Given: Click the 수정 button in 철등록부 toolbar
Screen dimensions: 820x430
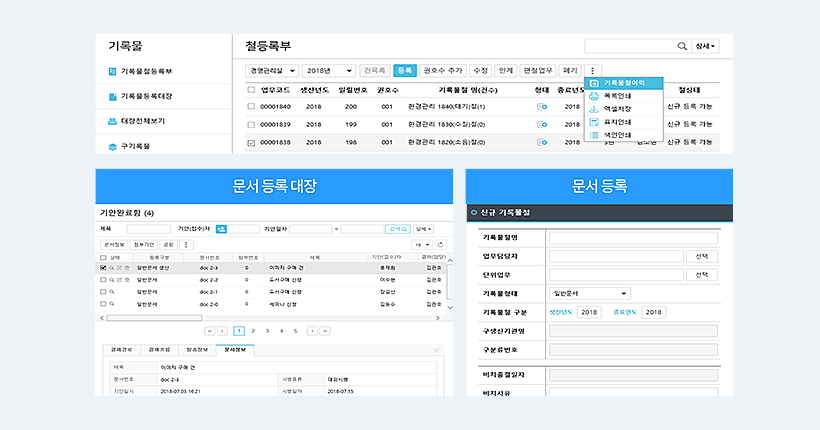Looking at the screenshot, I should 480,71.
